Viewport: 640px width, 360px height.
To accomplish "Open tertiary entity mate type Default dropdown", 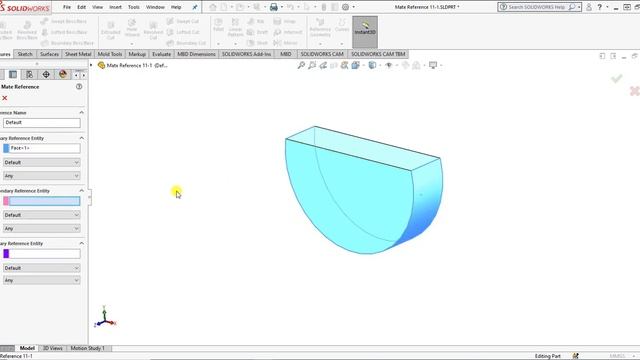I will (42, 268).
